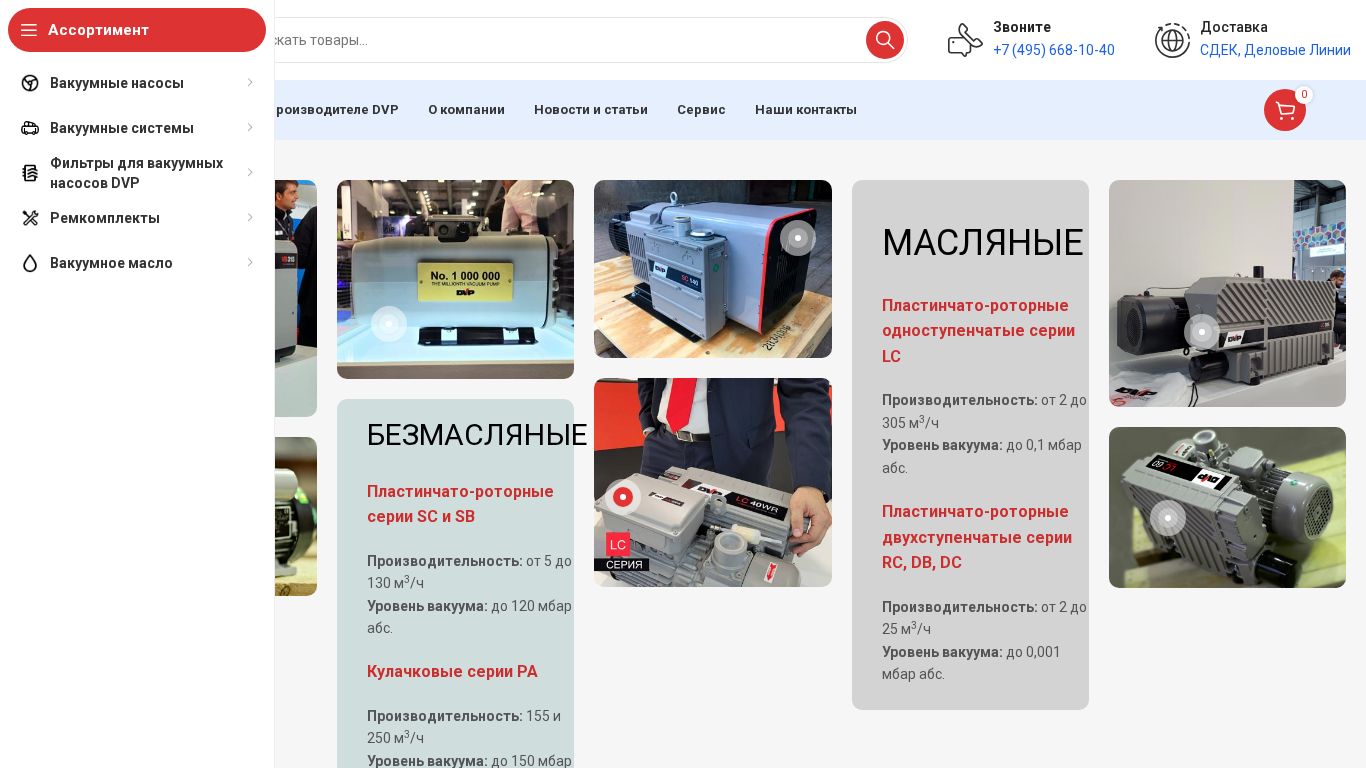Open the О компании menu item
The width and height of the screenshot is (1366, 768).
tap(466, 110)
